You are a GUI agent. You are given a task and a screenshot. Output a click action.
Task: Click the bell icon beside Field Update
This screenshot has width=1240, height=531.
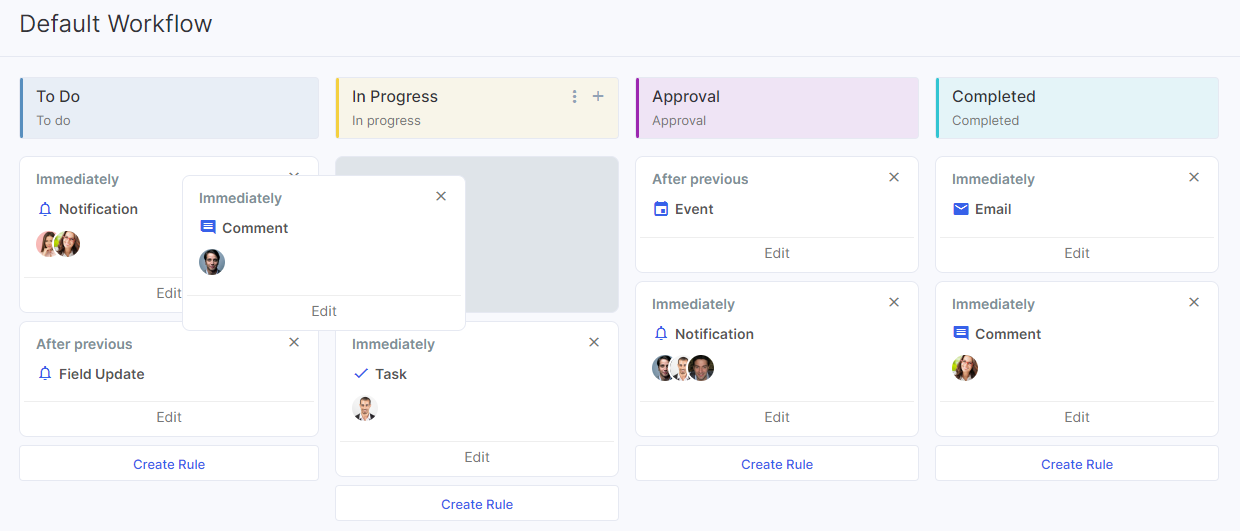pos(44,373)
